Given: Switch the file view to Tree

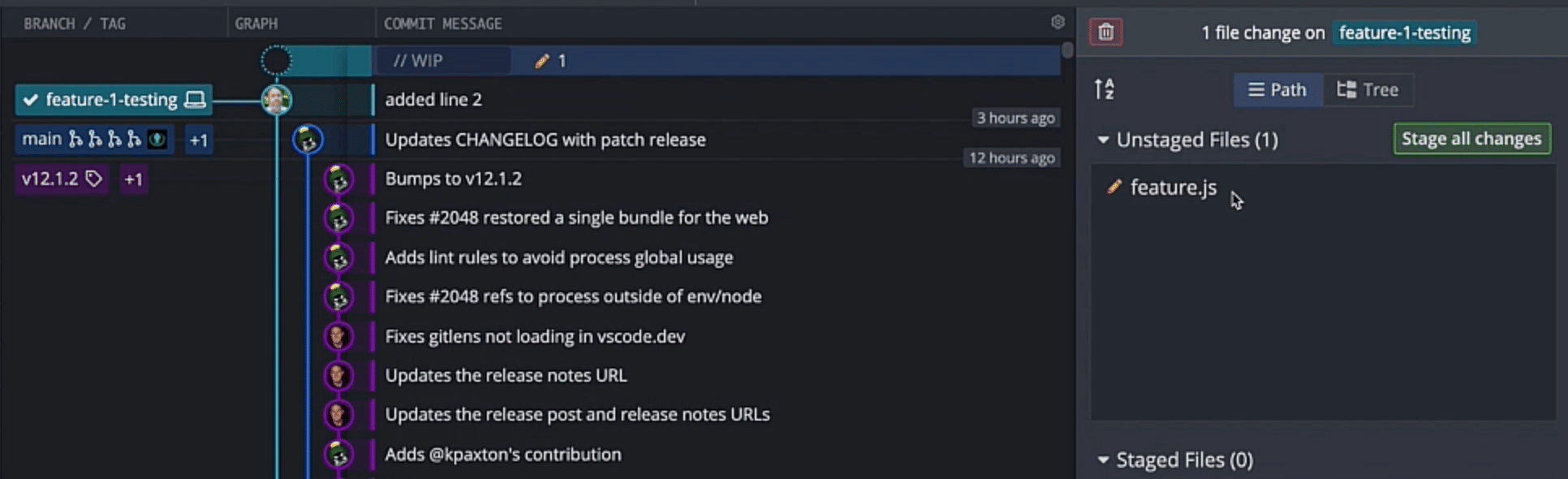Looking at the screenshot, I should (x=1368, y=89).
